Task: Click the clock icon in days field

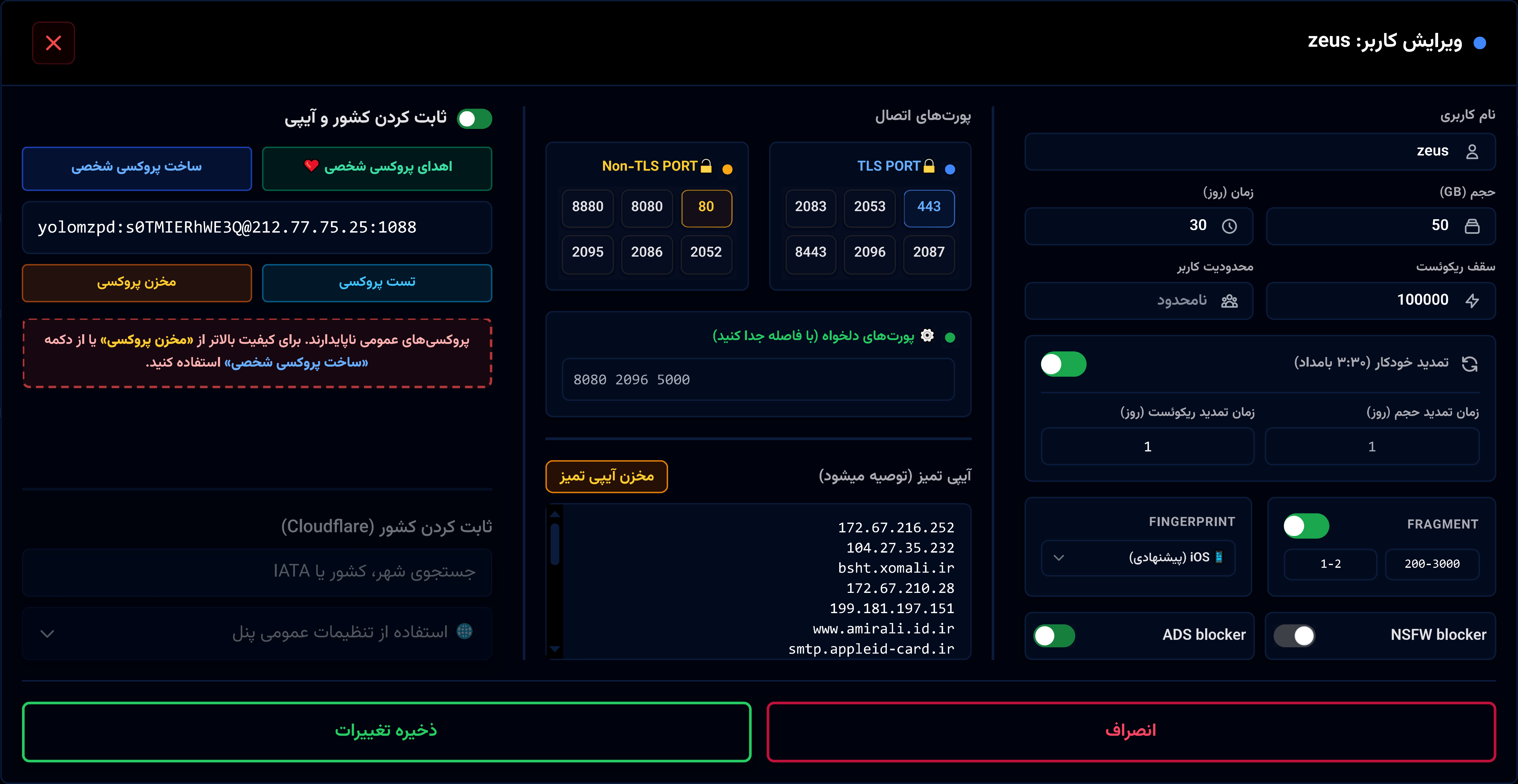Action: point(1229,226)
